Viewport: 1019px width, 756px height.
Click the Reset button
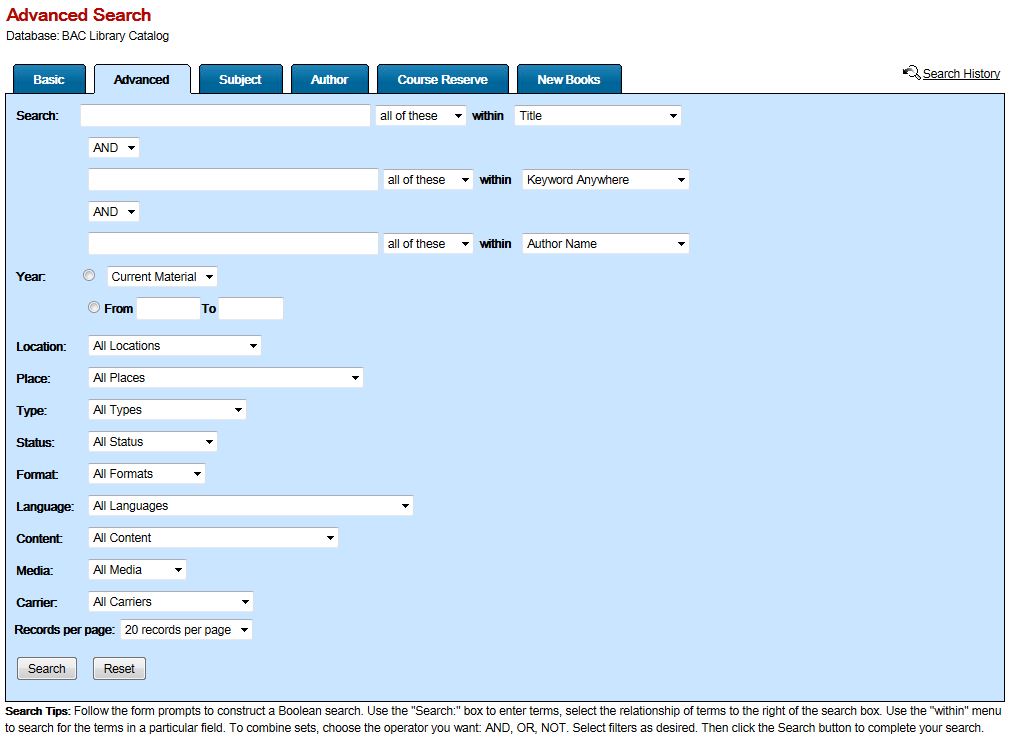(119, 668)
